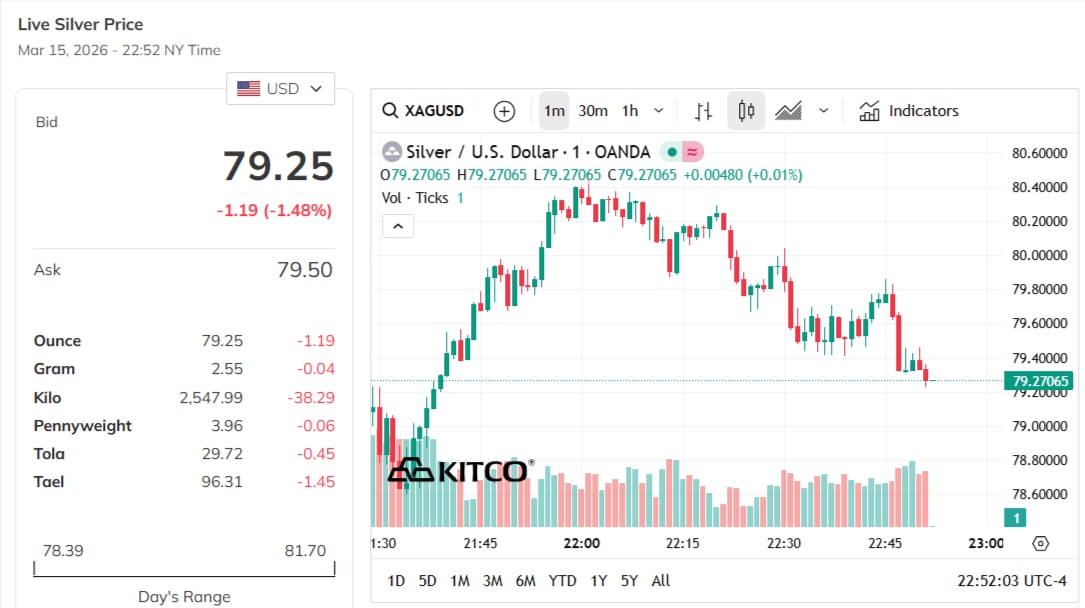Click the Kitco logo on chart

(460, 470)
